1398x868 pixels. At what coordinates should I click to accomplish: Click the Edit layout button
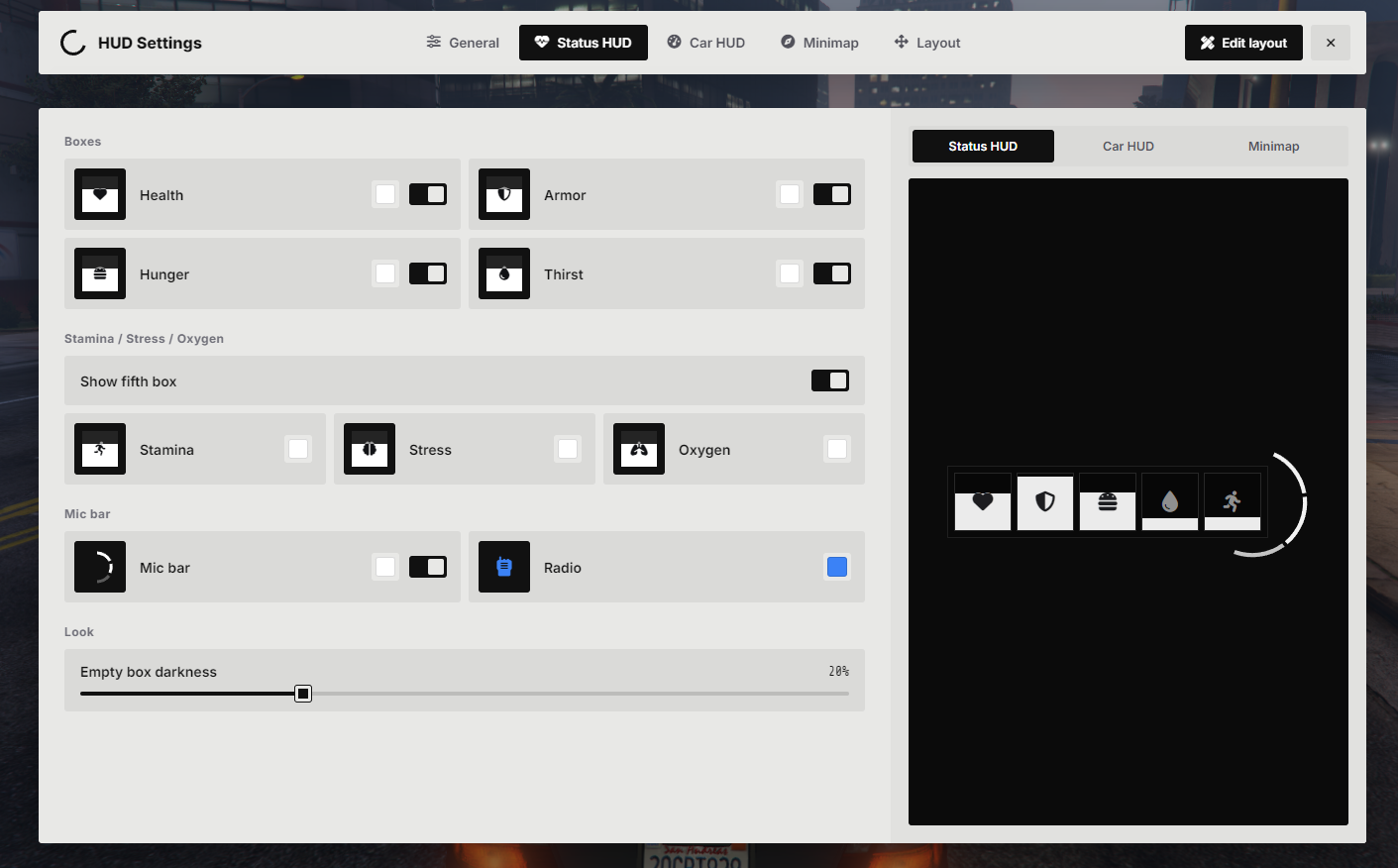coord(1243,43)
